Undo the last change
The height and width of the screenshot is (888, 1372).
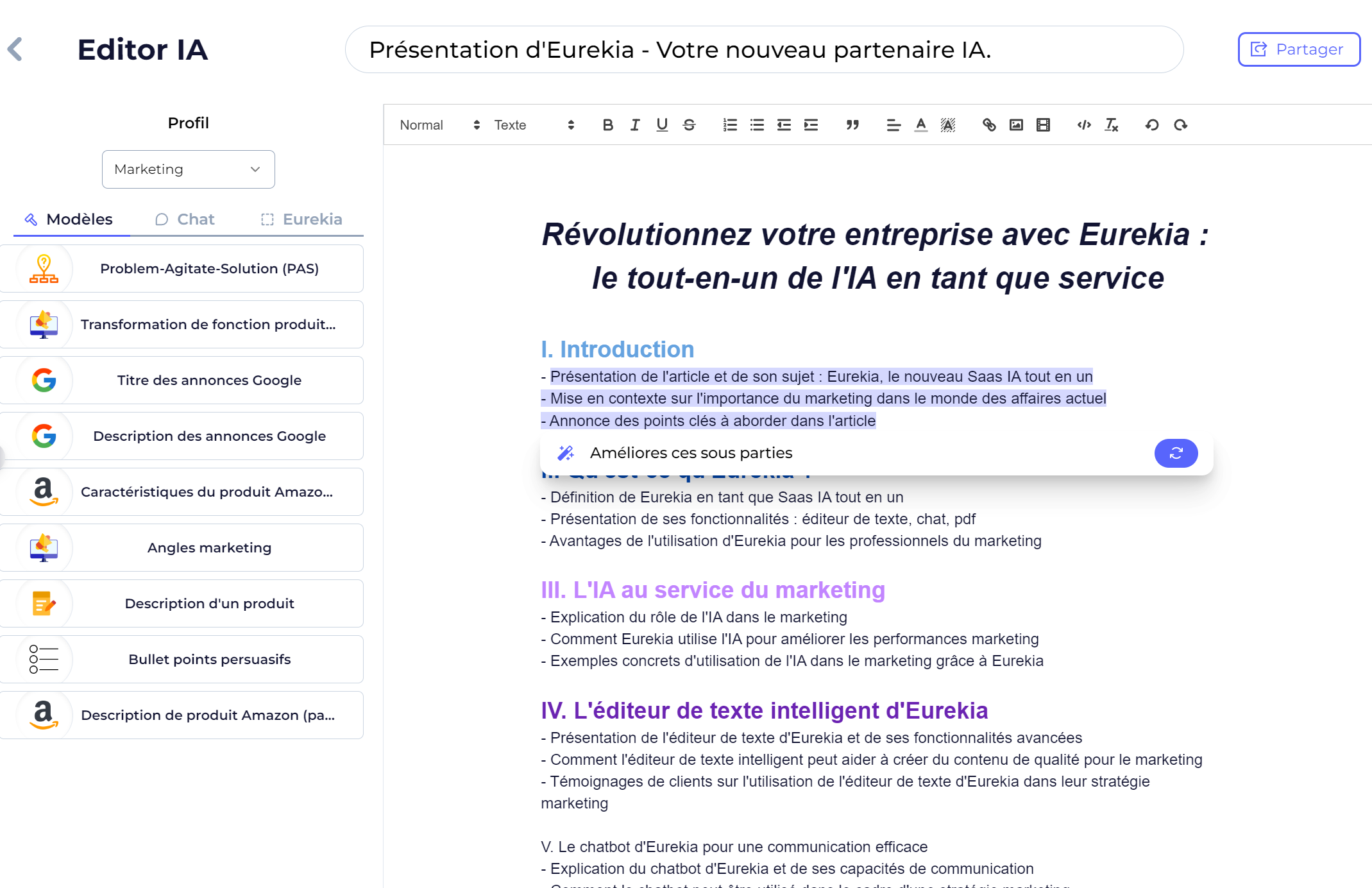click(1151, 125)
